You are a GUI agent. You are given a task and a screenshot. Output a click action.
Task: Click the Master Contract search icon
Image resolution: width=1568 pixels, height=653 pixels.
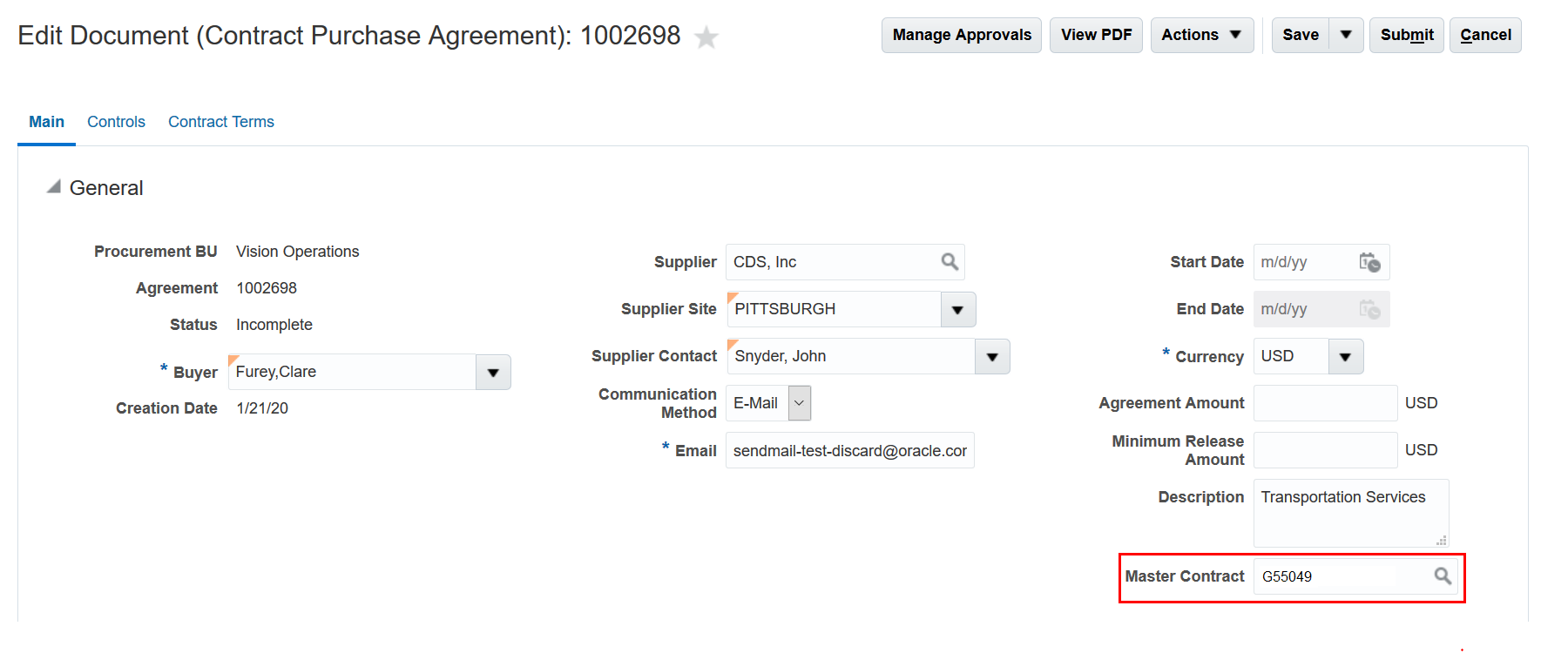1443,576
